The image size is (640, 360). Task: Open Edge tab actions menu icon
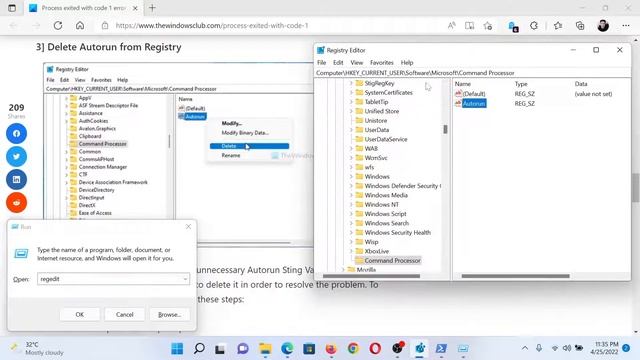point(12,8)
